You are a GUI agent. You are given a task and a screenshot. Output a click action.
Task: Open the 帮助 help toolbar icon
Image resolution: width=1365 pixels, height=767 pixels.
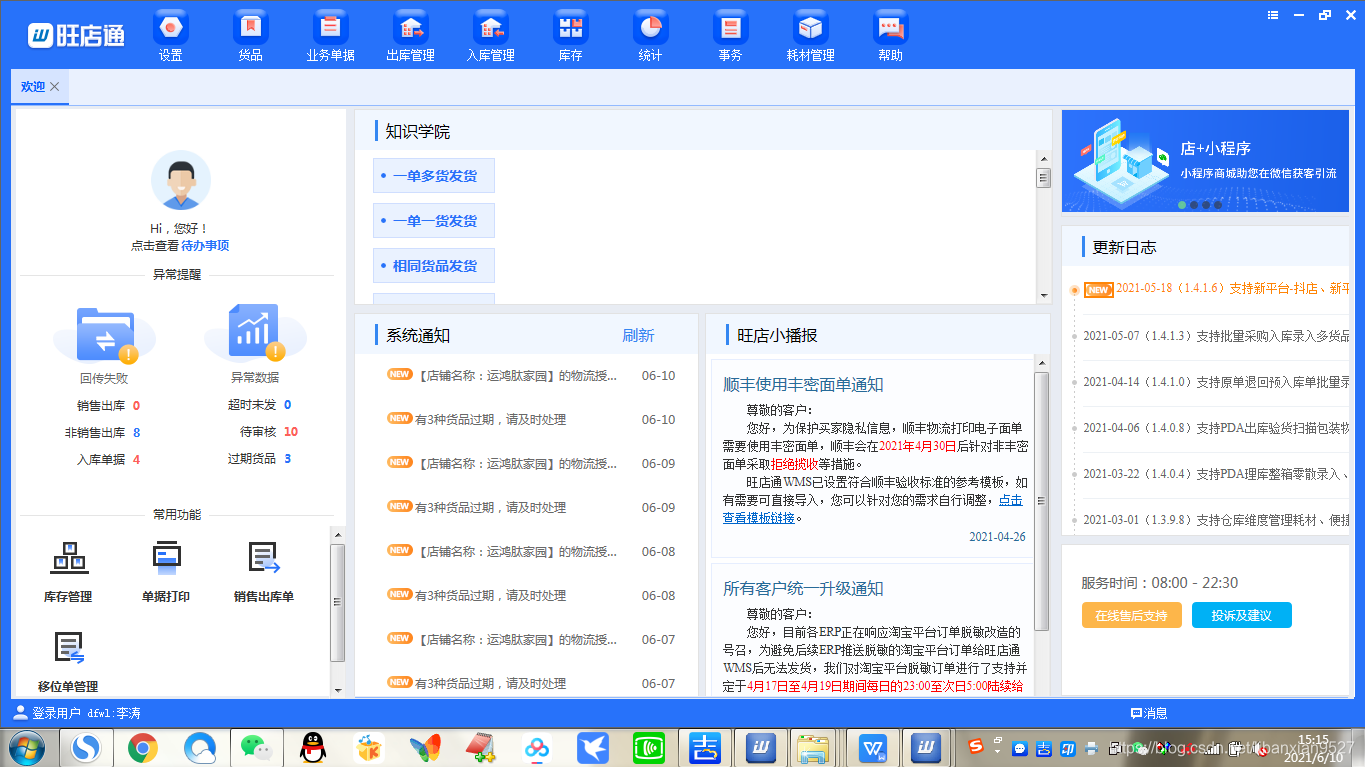click(x=891, y=27)
